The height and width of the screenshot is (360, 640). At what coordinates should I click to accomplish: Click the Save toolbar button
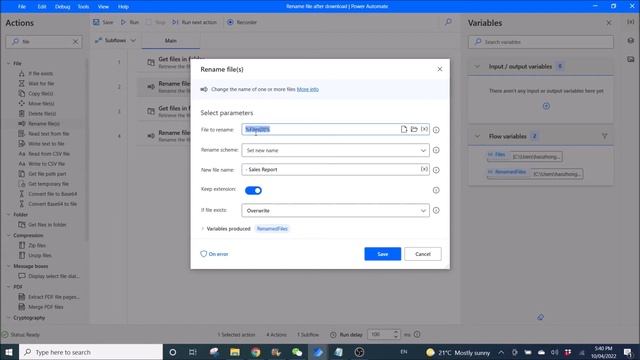pyautogui.click(x=103, y=22)
